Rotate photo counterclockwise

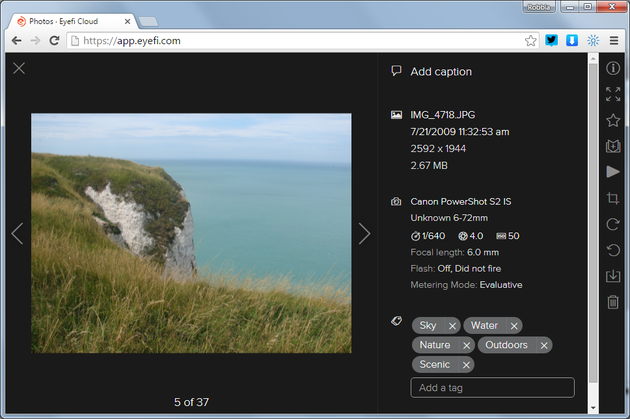pos(613,250)
